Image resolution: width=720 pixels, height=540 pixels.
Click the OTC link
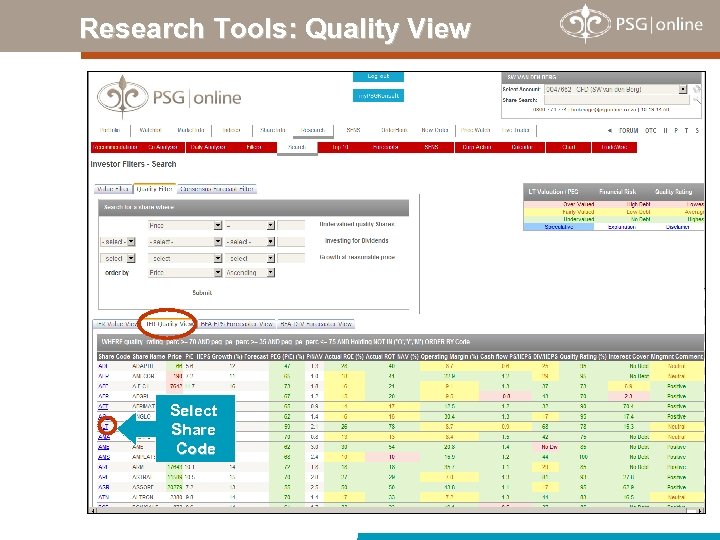[x=651, y=130]
